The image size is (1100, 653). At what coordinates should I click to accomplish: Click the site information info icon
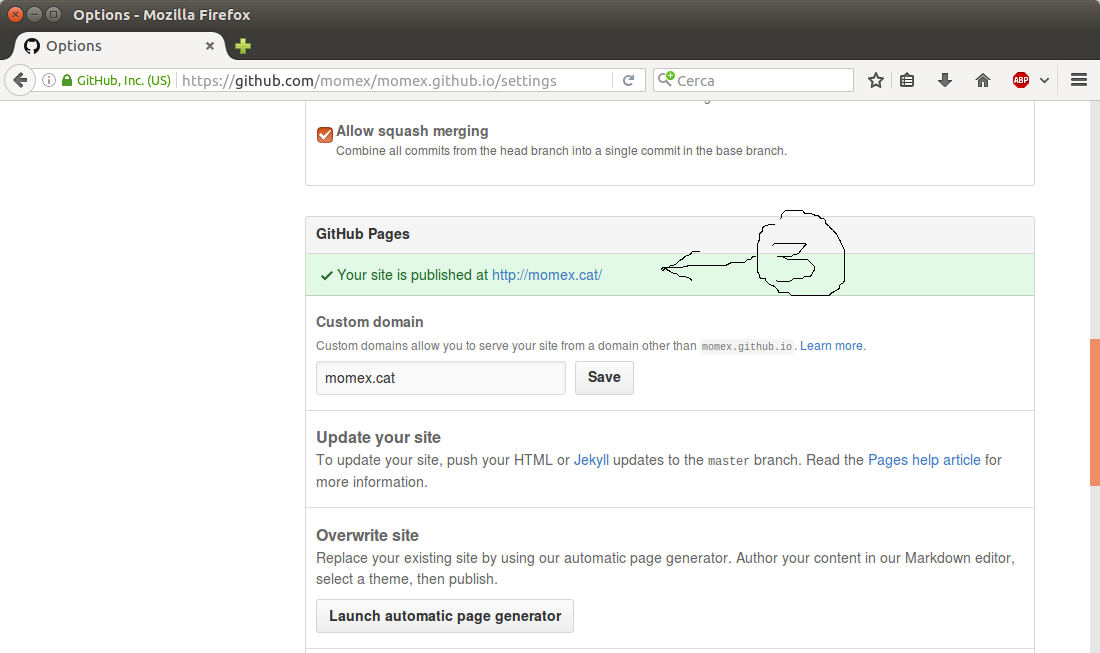(49, 80)
